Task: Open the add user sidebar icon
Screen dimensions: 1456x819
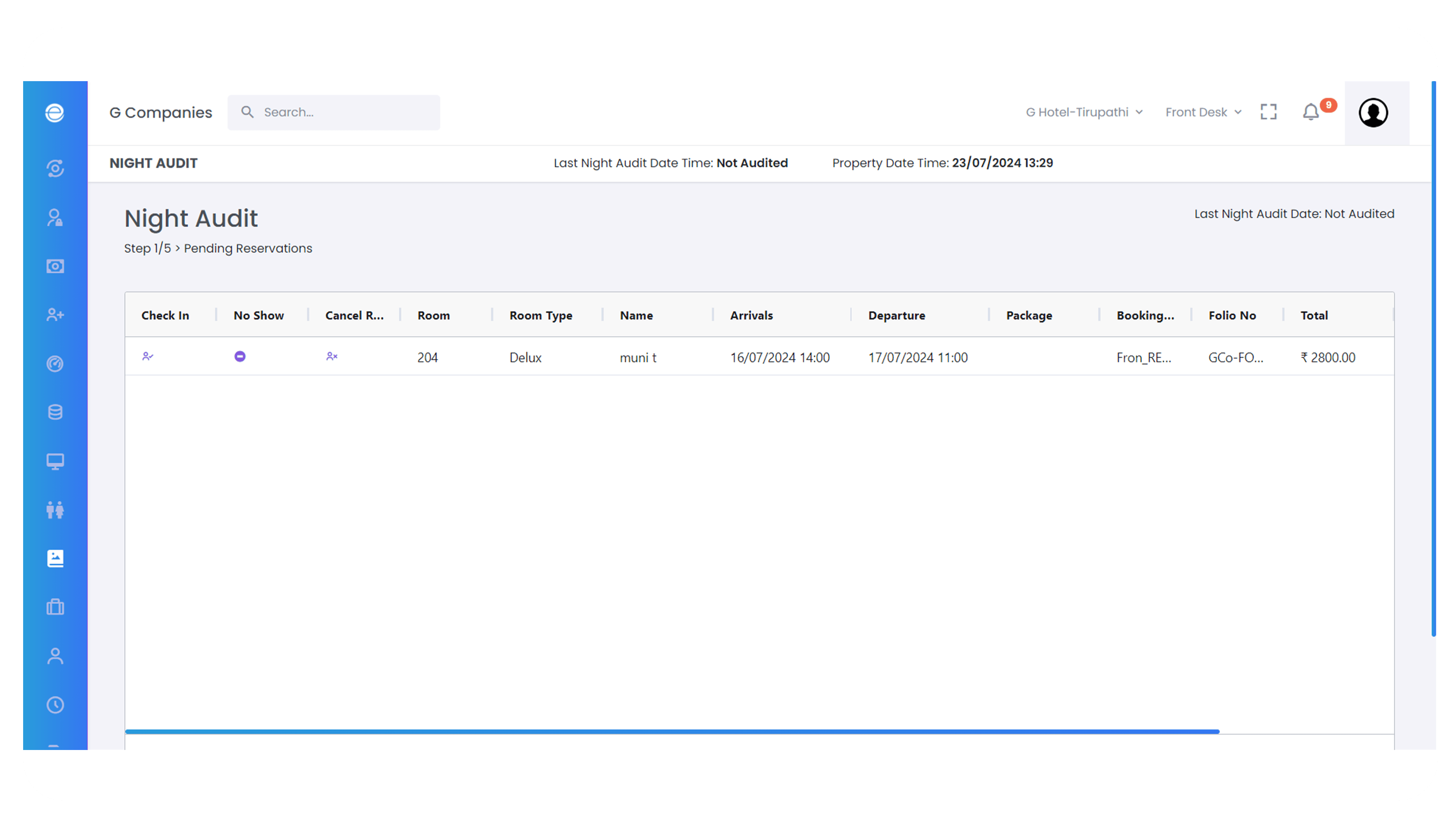Action: [55, 315]
